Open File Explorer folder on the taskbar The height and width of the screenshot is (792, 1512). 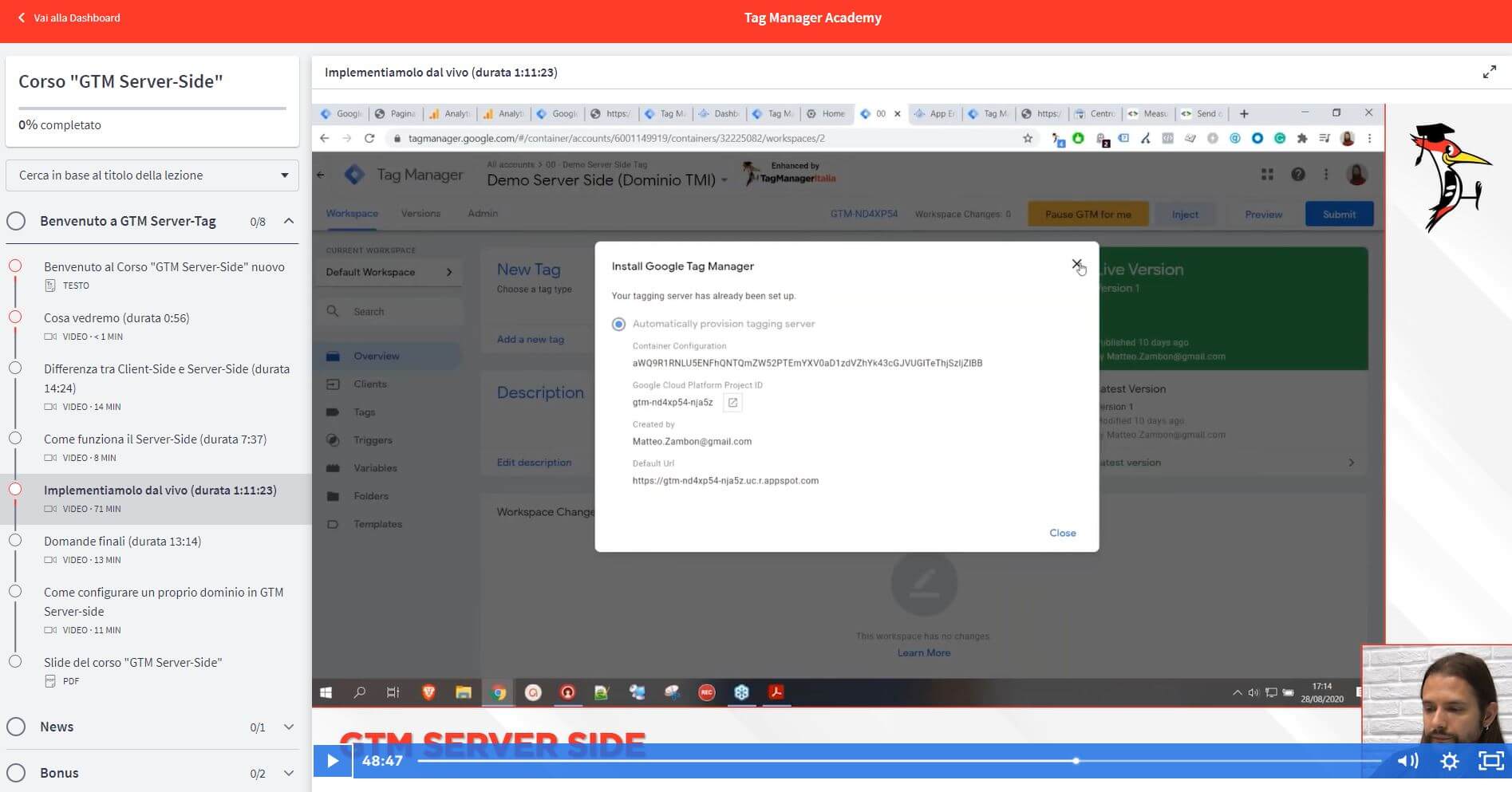[463, 692]
